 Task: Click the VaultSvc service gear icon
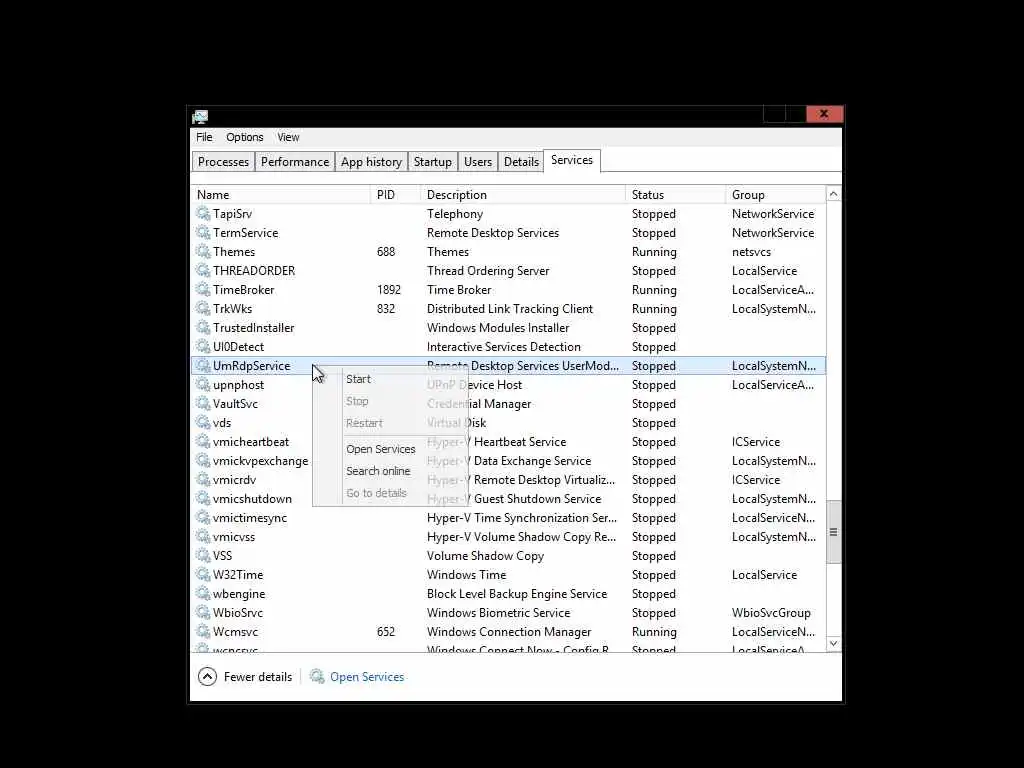[203, 404]
